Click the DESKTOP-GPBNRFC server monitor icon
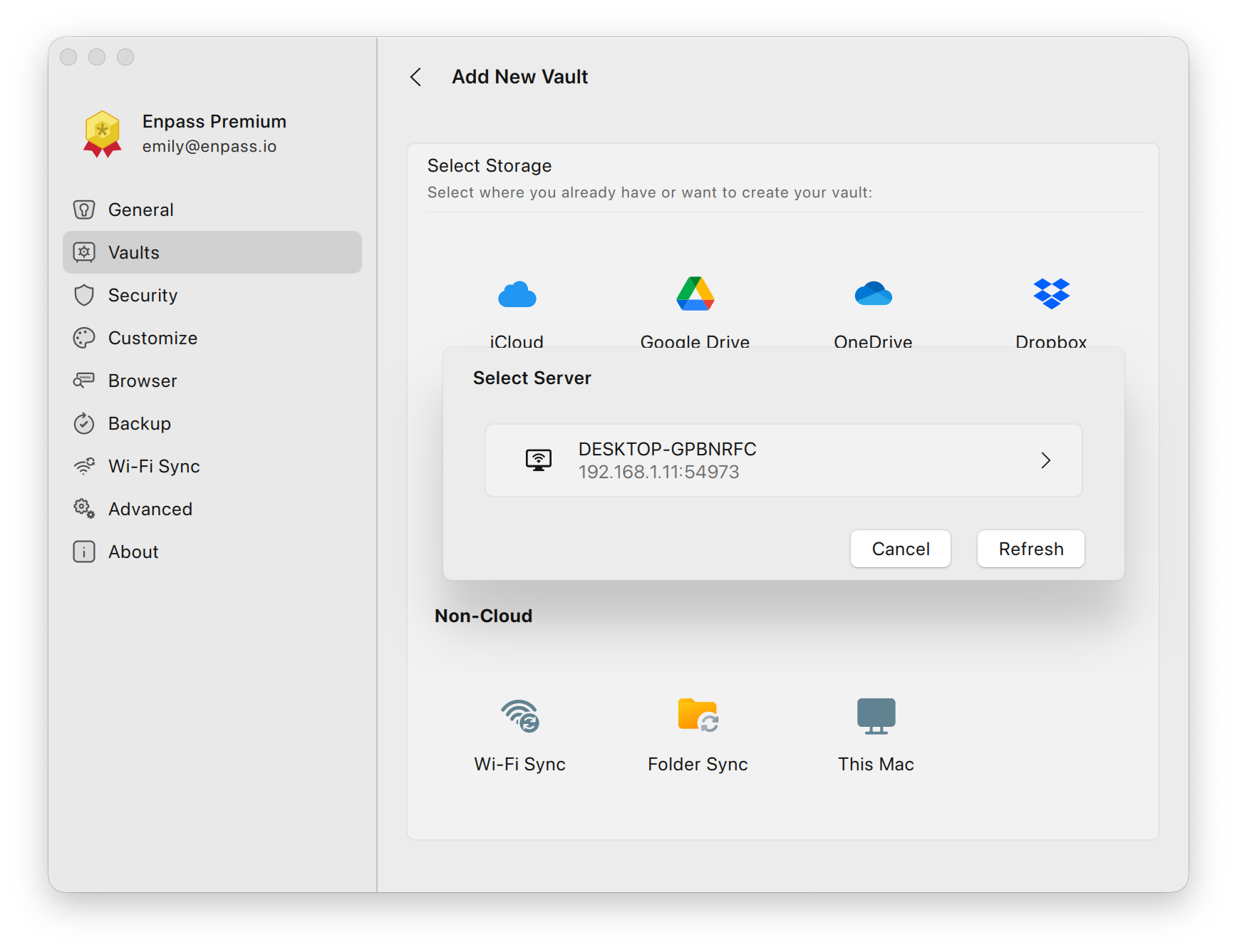The height and width of the screenshot is (952, 1237). pyautogui.click(x=539, y=460)
